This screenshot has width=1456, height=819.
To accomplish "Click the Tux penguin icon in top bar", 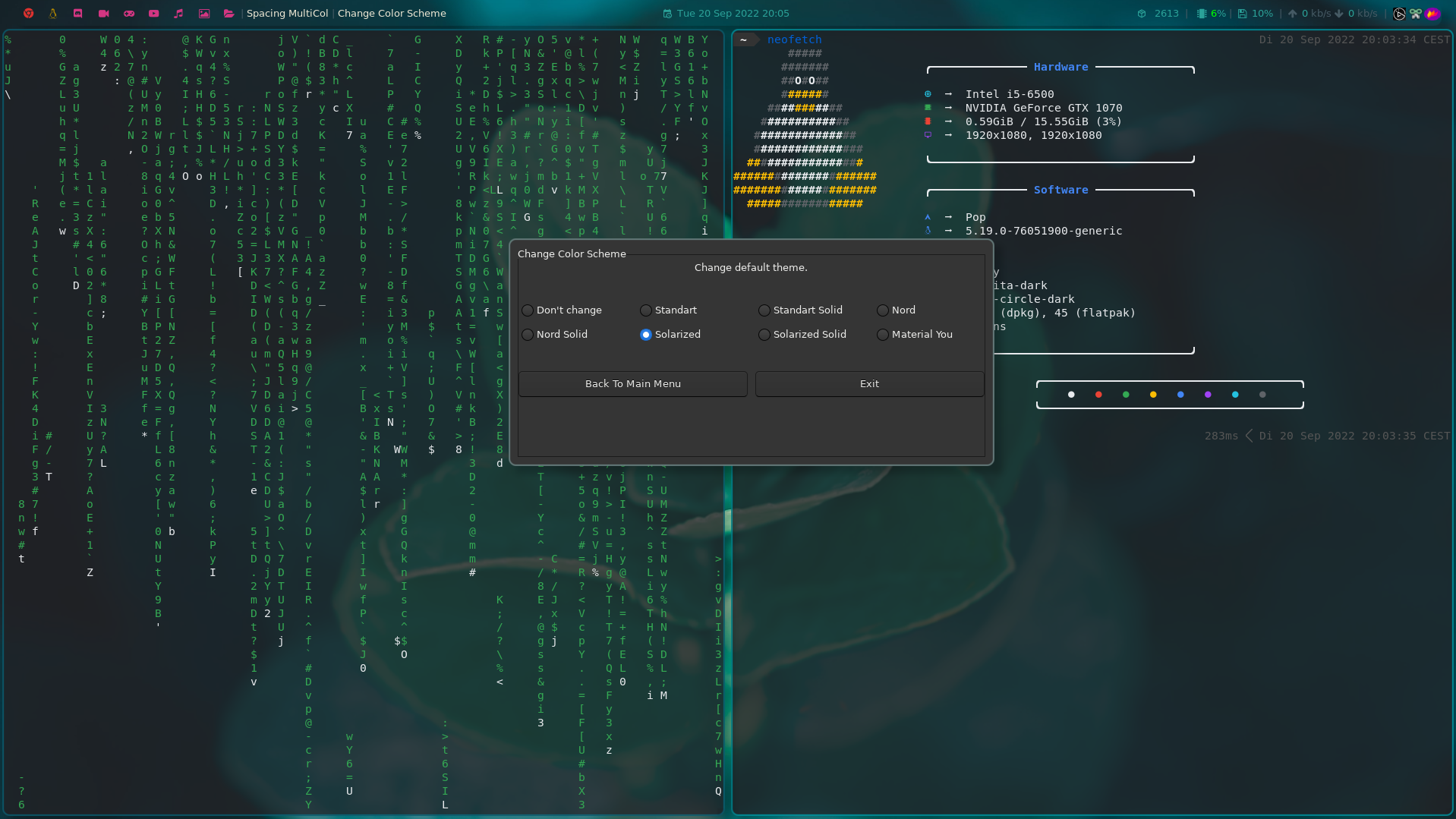I will pos(52,14).
